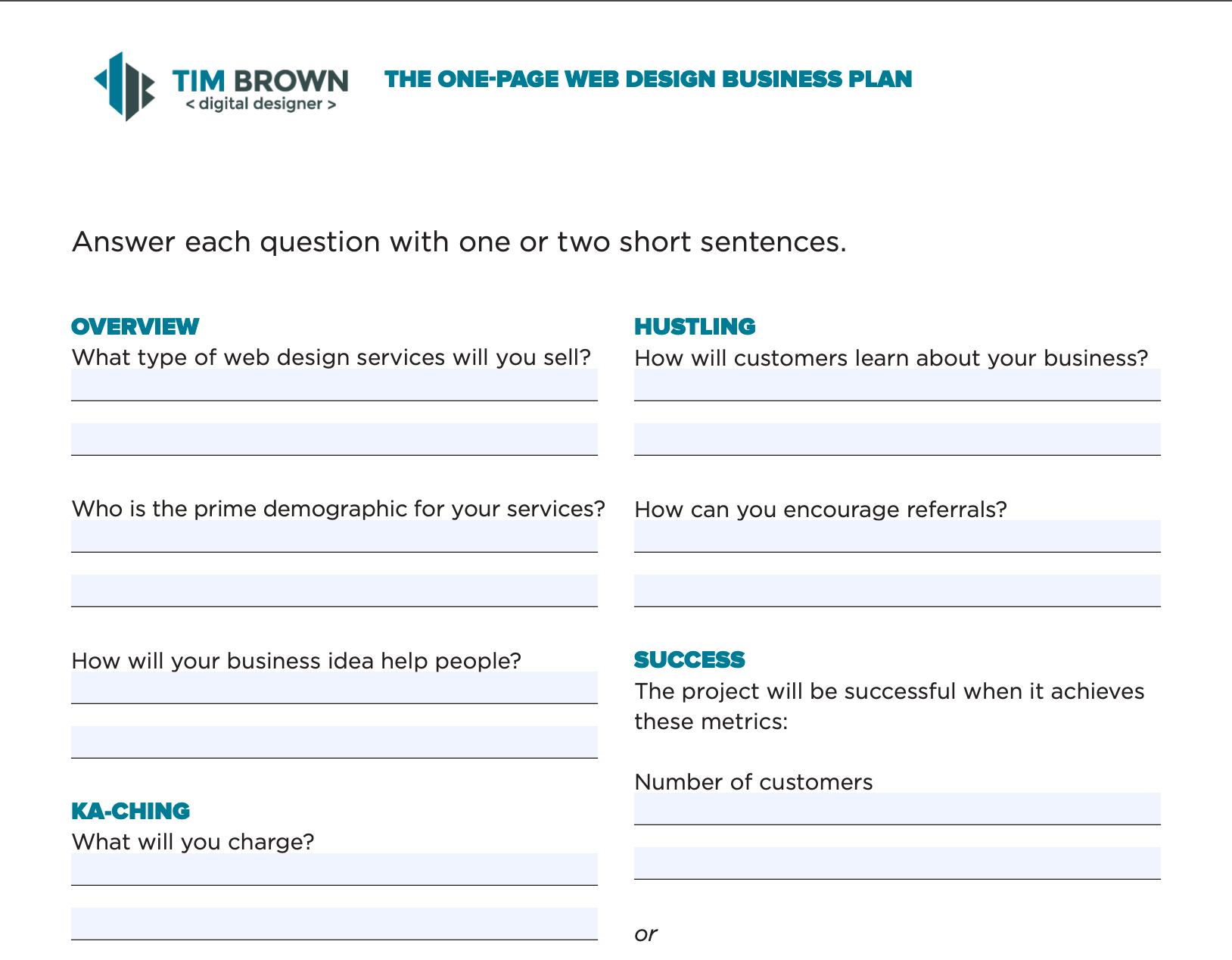
Task: Click second field under customers learn about business
Action: pos(898,439)
